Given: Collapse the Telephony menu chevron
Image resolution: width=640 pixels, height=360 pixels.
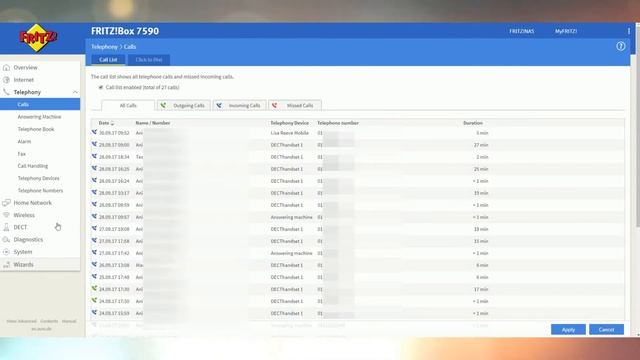Looking at the screenshot, I should click(x=75, y=92).
